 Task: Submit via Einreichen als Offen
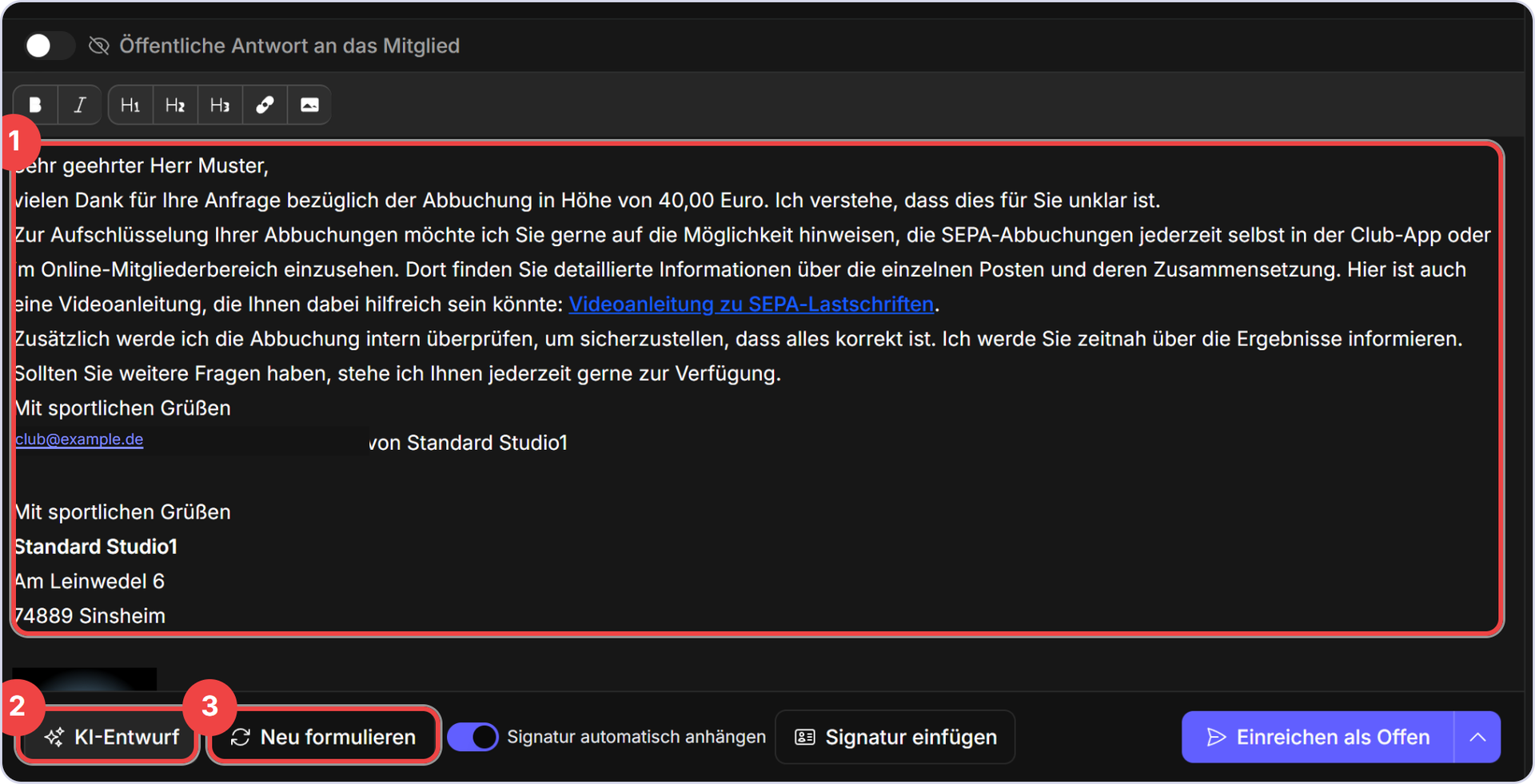pyautogui.click(x=1318, y=737)
